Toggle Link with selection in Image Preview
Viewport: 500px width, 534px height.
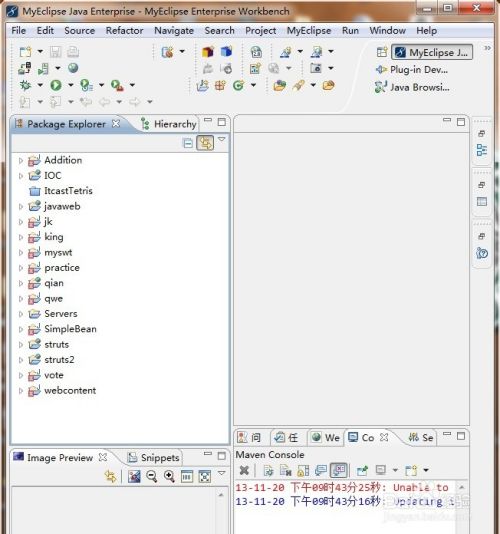pos(111,476)
